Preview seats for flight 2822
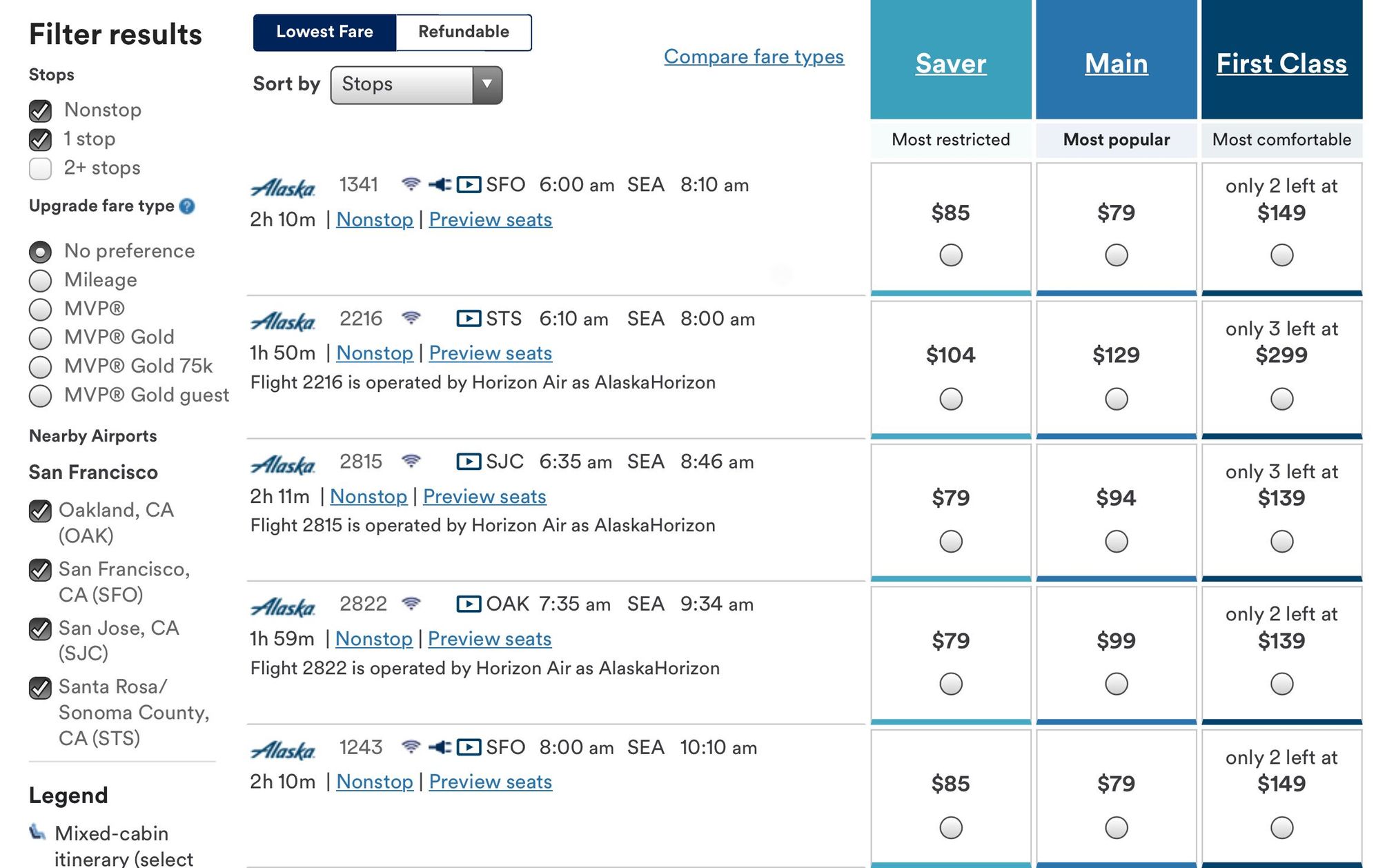Screen dimensions: 1376x868 click(489, 639)
